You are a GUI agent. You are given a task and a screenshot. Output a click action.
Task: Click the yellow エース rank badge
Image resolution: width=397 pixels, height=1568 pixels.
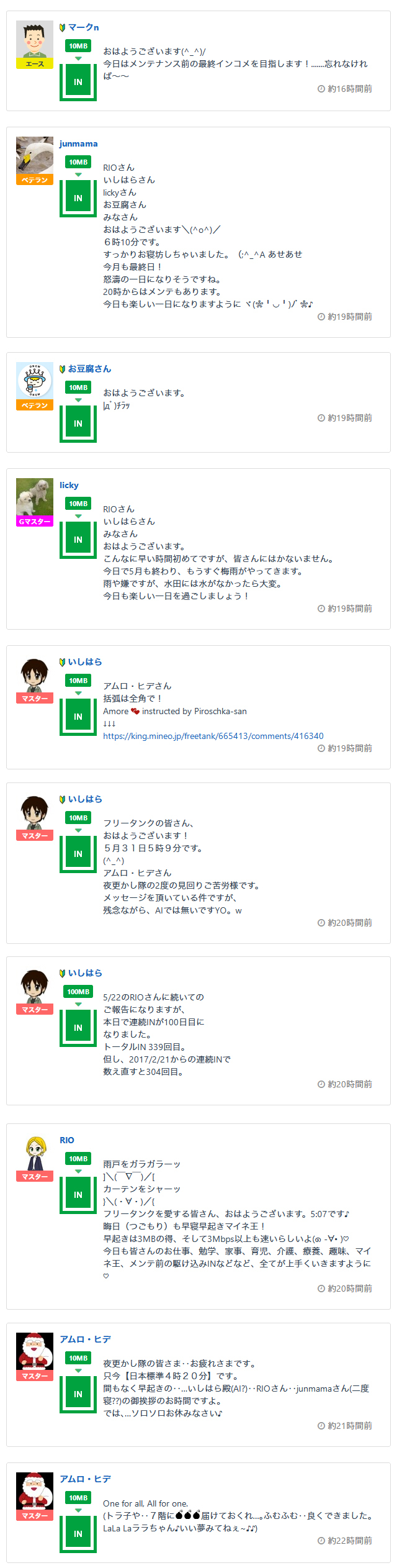tap(35, 64)
